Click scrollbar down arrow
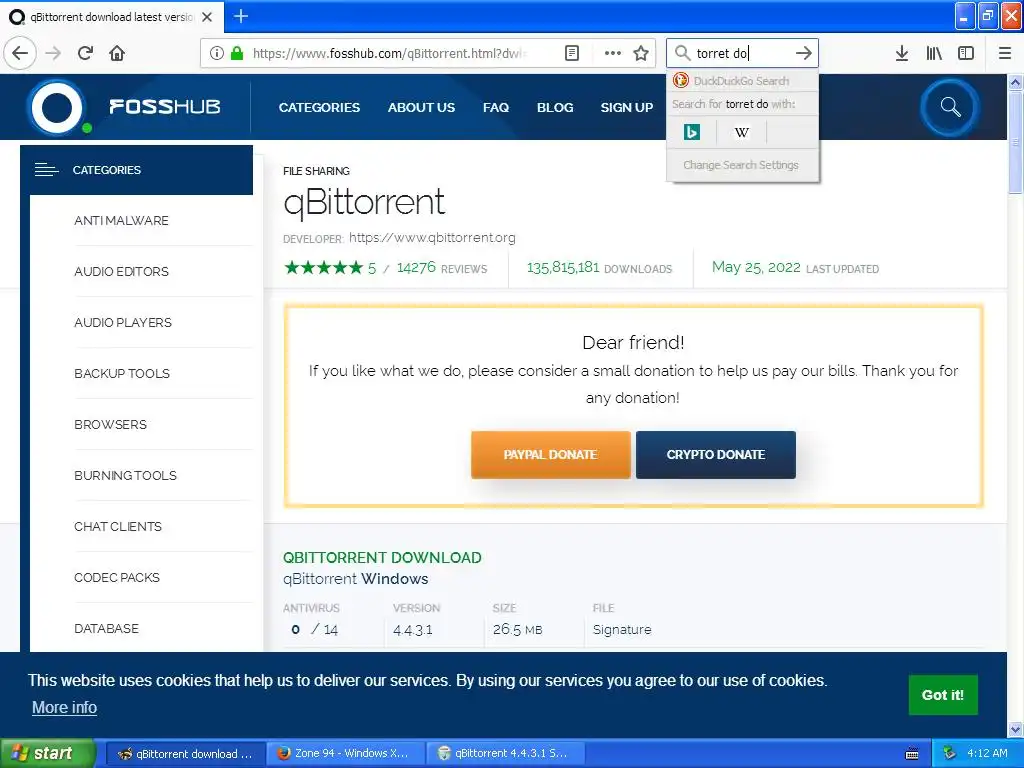 click(1016, 729)
